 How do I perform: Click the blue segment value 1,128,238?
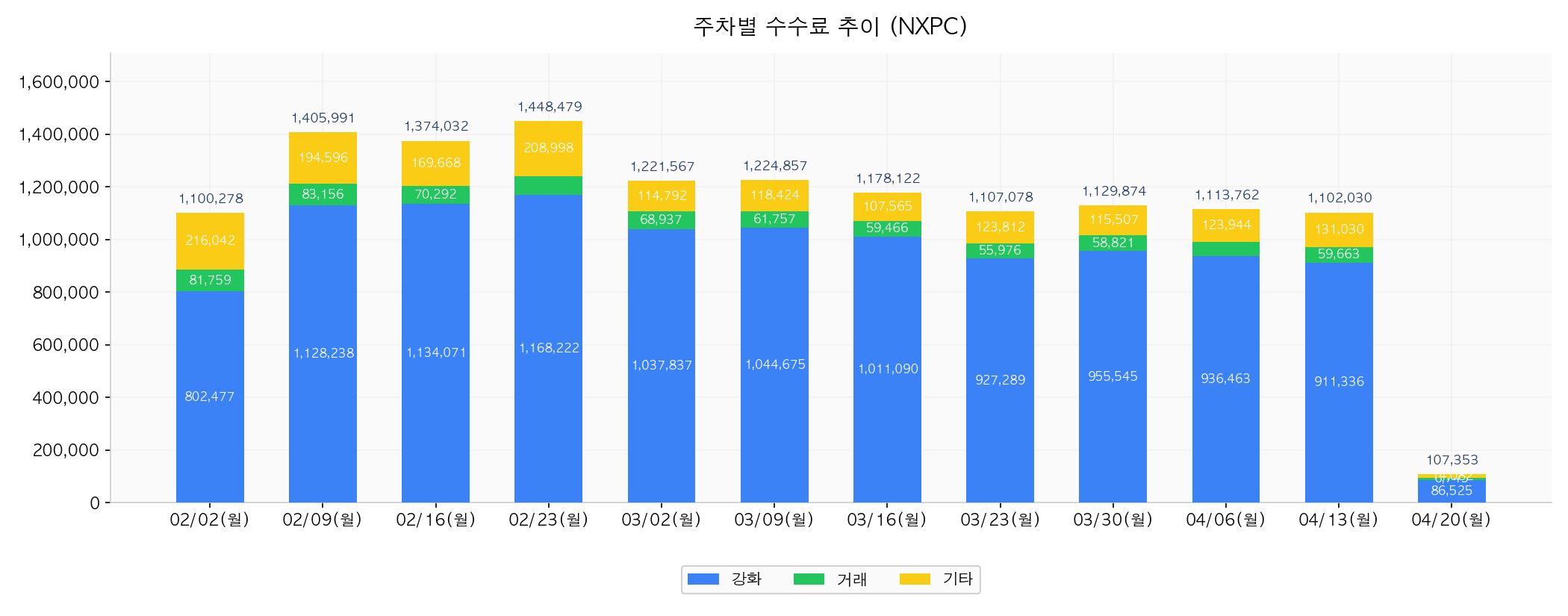pyautogui.click(x=323, y=353)
